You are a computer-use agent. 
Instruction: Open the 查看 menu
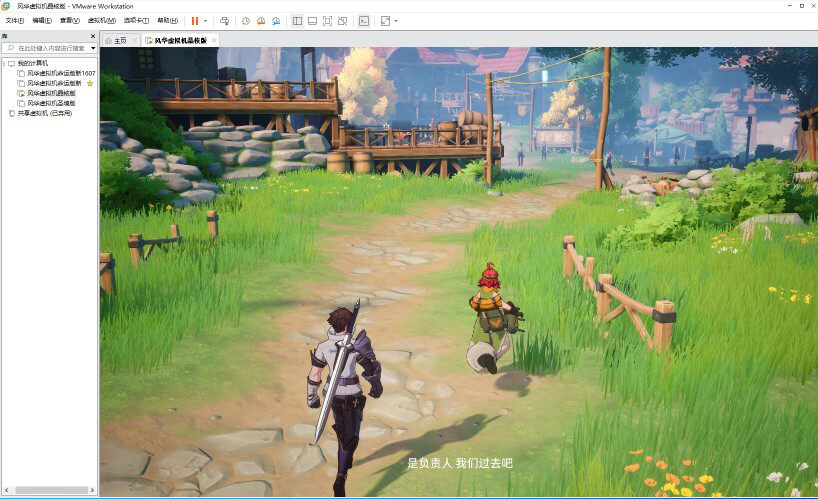(69, 20)
